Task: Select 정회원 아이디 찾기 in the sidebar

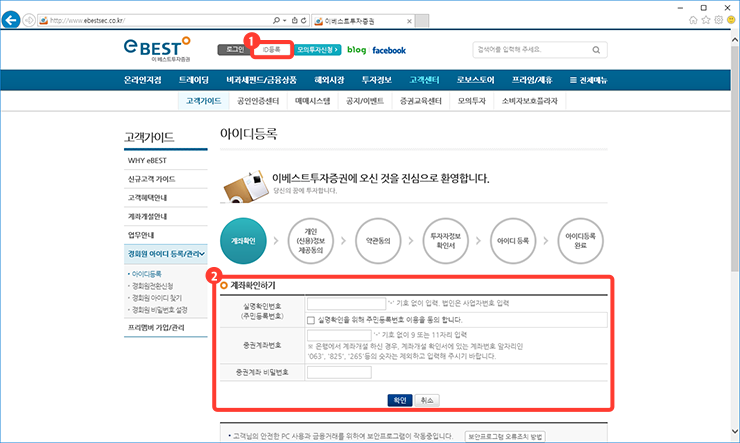Action: click(x=156, y=298)
